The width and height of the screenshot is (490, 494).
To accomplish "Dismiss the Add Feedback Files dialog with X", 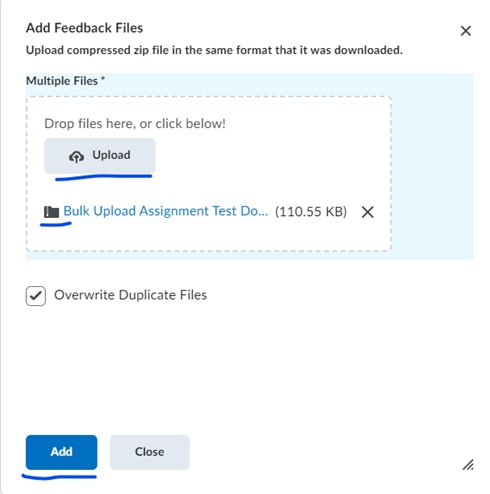I will coord(466,31).
